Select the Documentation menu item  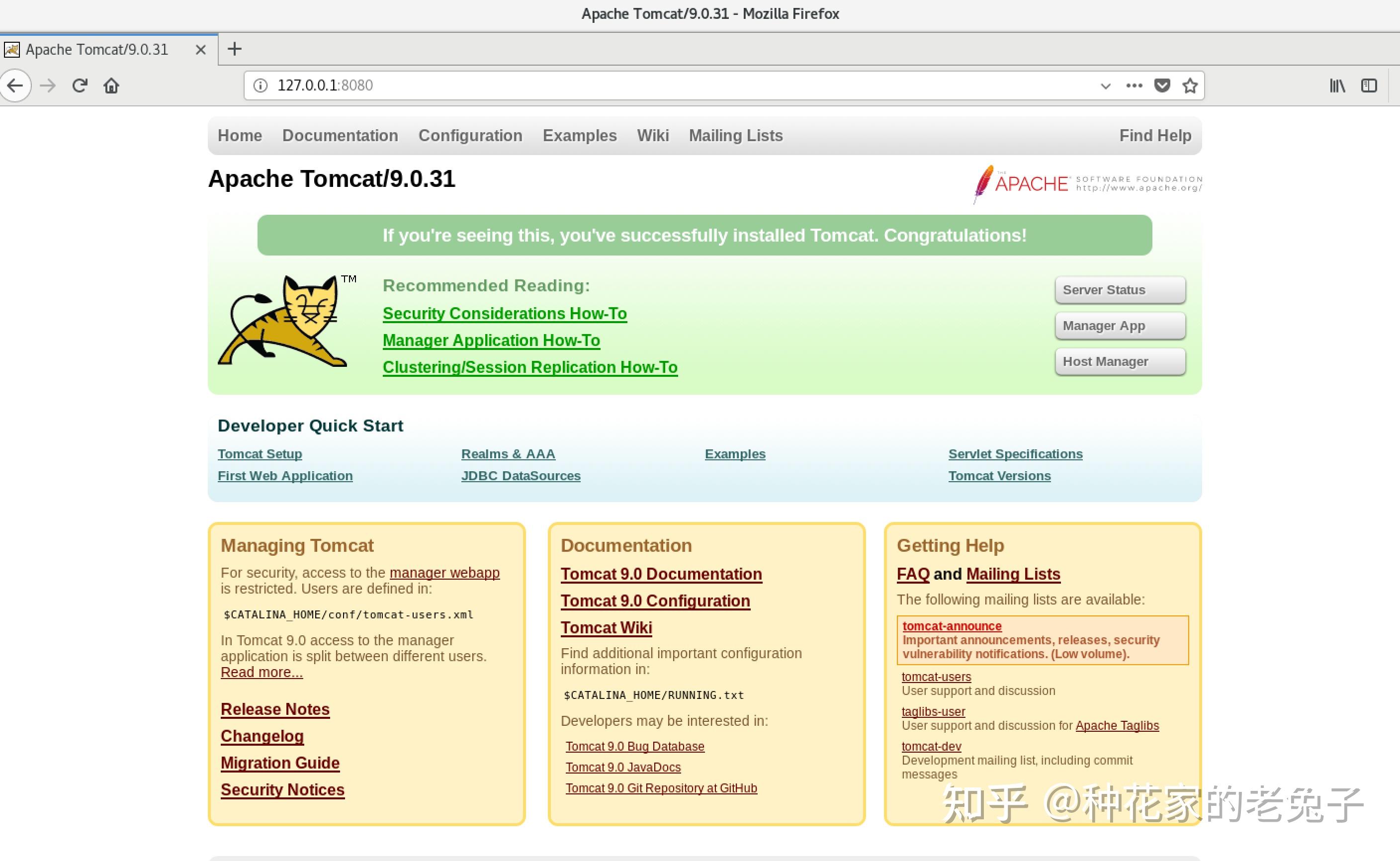(x=340, y=136)
